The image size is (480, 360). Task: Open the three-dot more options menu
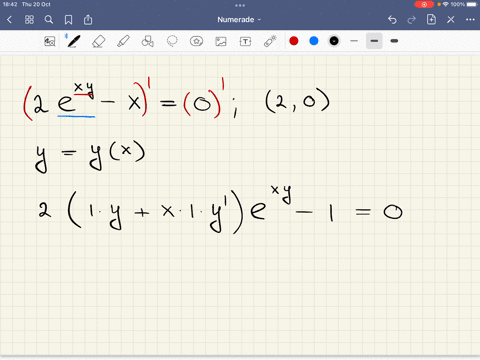[470, 20]
